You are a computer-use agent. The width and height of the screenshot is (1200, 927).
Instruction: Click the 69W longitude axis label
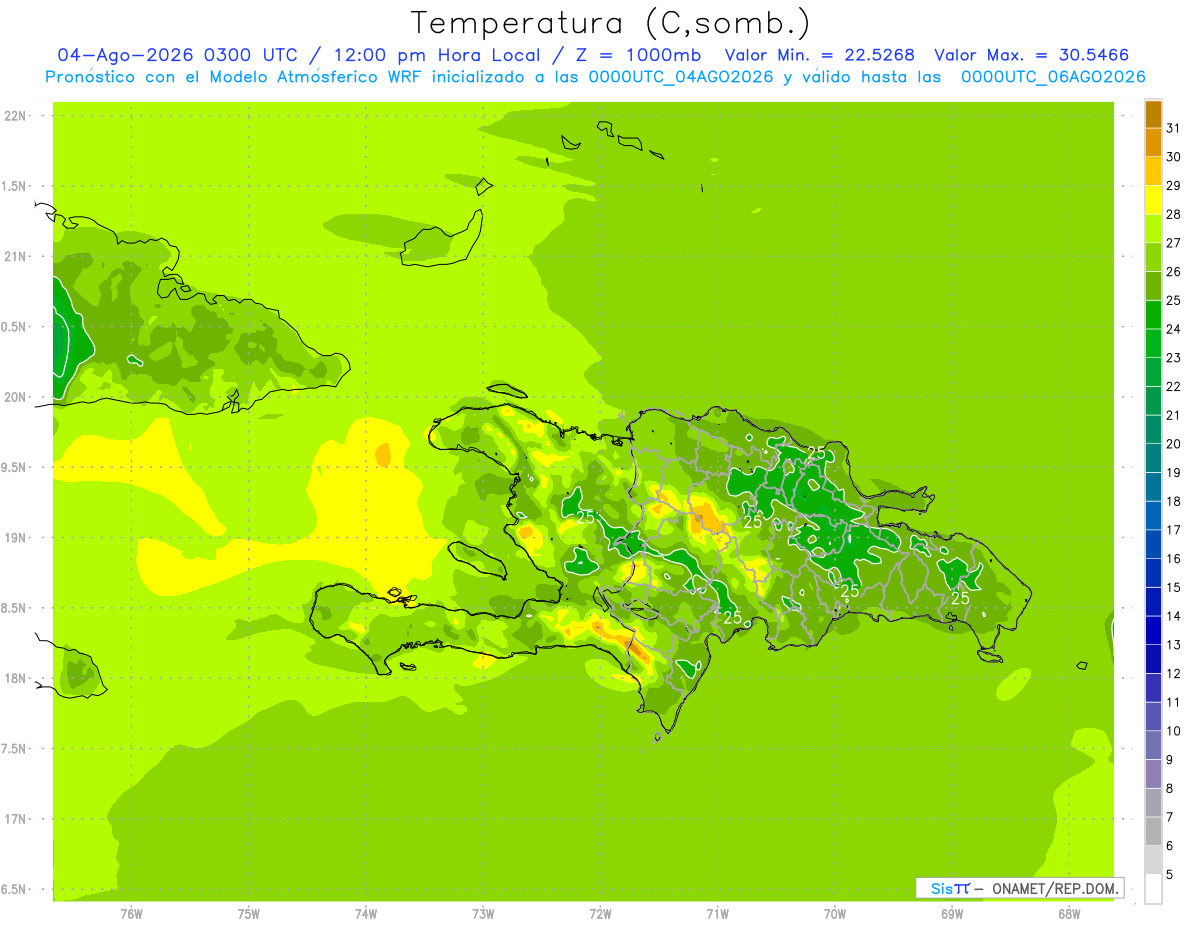[952, 914]
